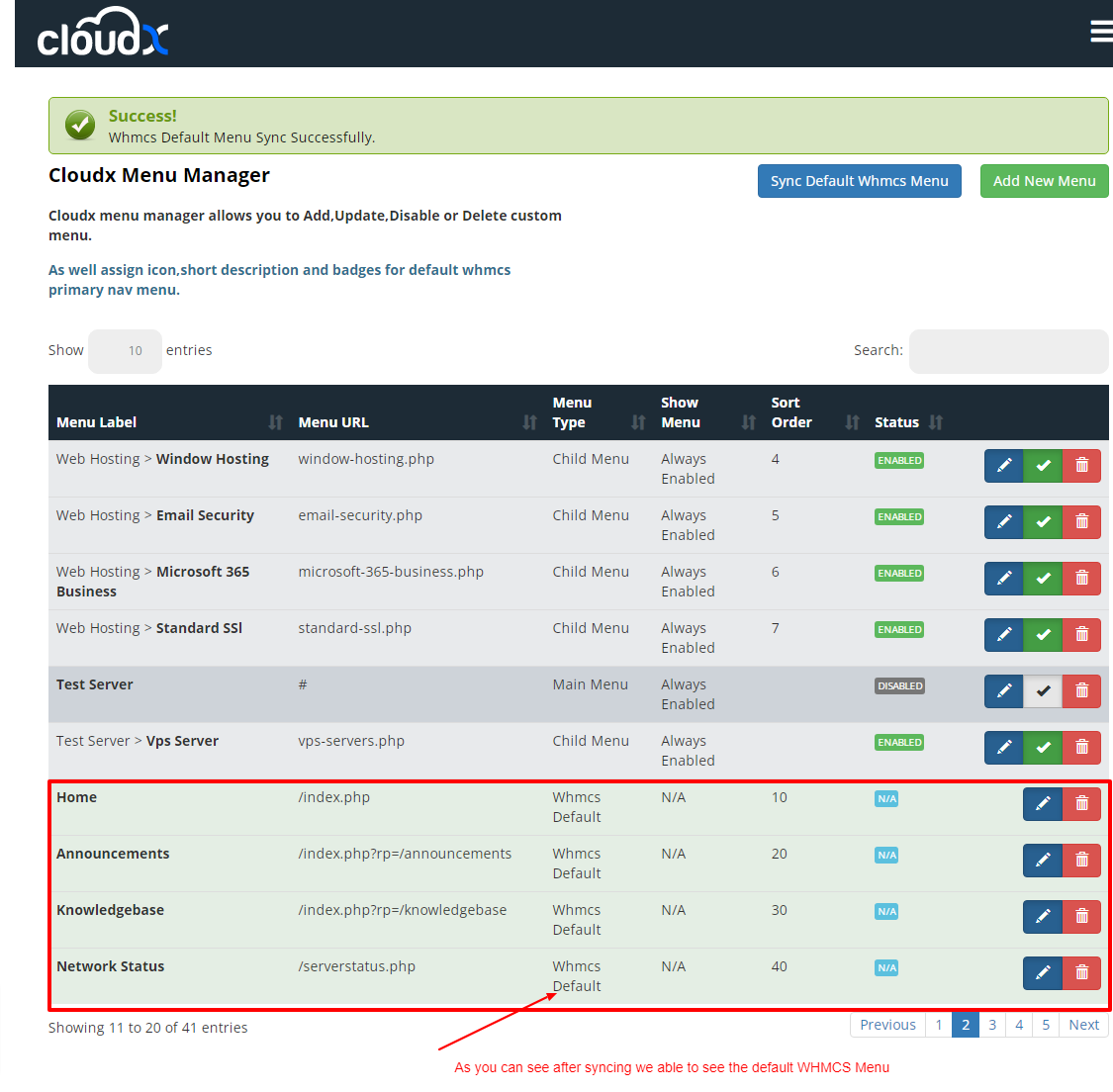Viewport: 1113px width, 1092px height.
Task: Toggle status checkmark for Test Server row
Action: 1043,691
